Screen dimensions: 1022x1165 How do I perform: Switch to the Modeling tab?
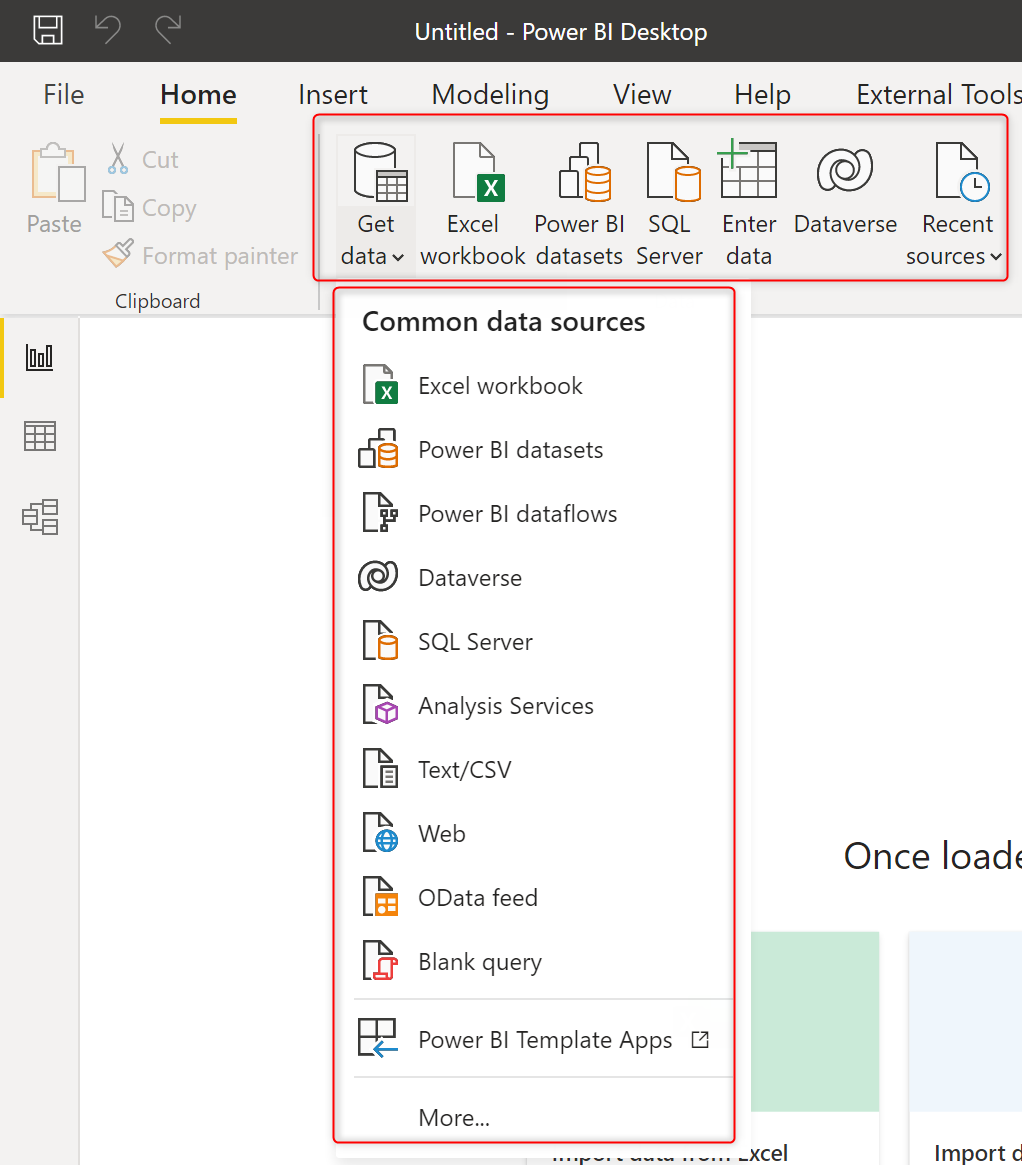490,95
